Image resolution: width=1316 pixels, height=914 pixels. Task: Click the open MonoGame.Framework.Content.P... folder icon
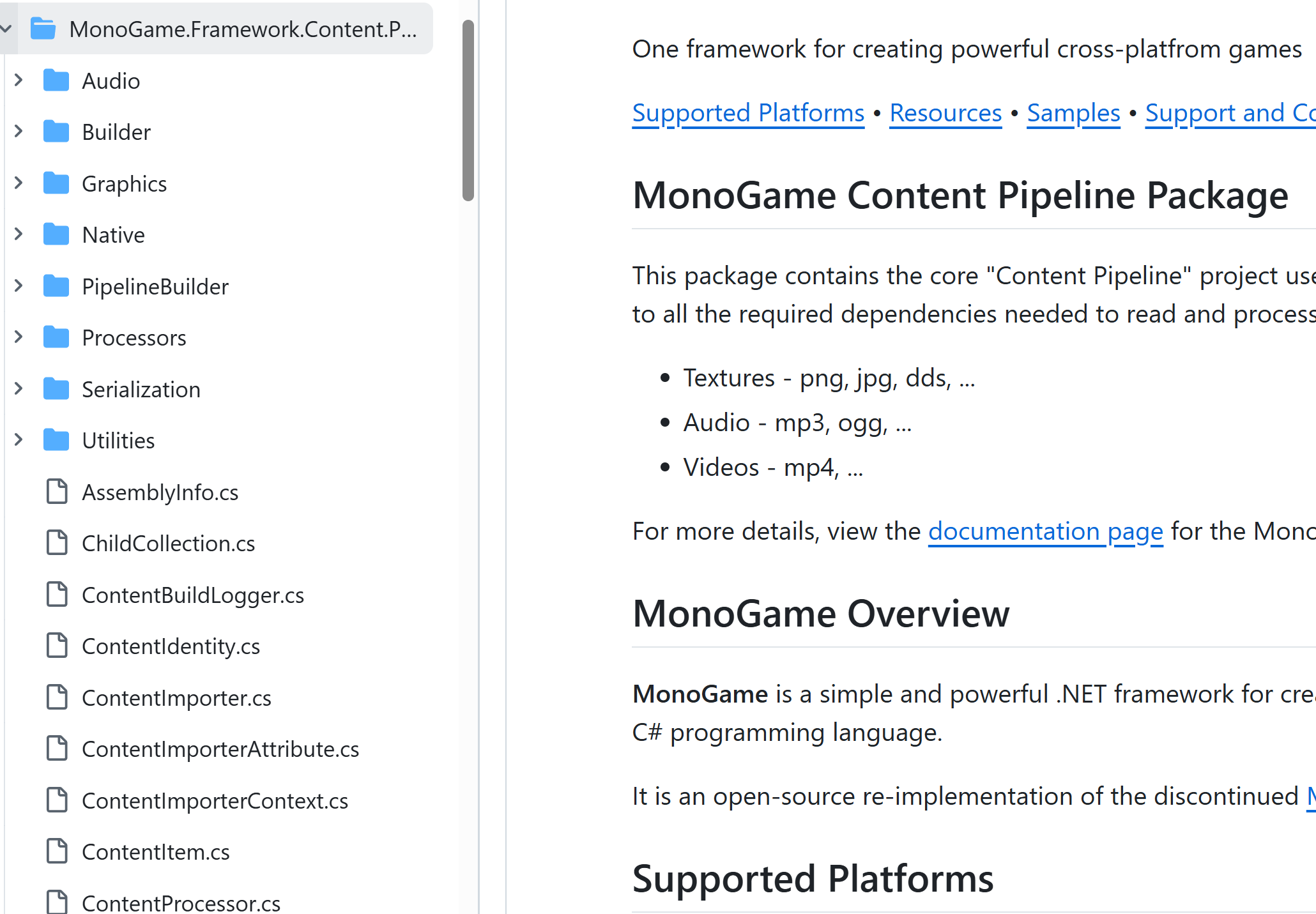point(43,29)
